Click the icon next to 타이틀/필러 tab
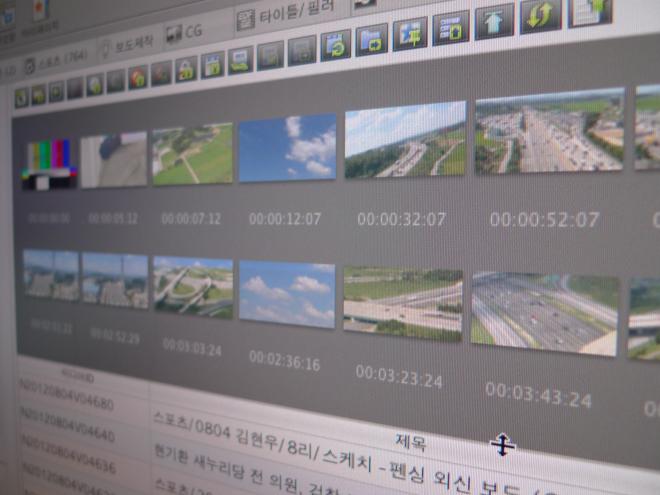This screenshot has height=495, width=660. click(x=245, y=19)
